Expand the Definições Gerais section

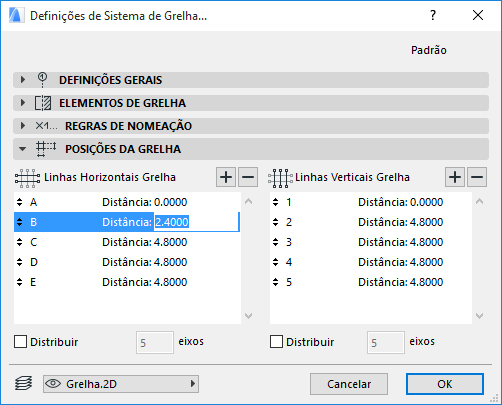(23, 80)
